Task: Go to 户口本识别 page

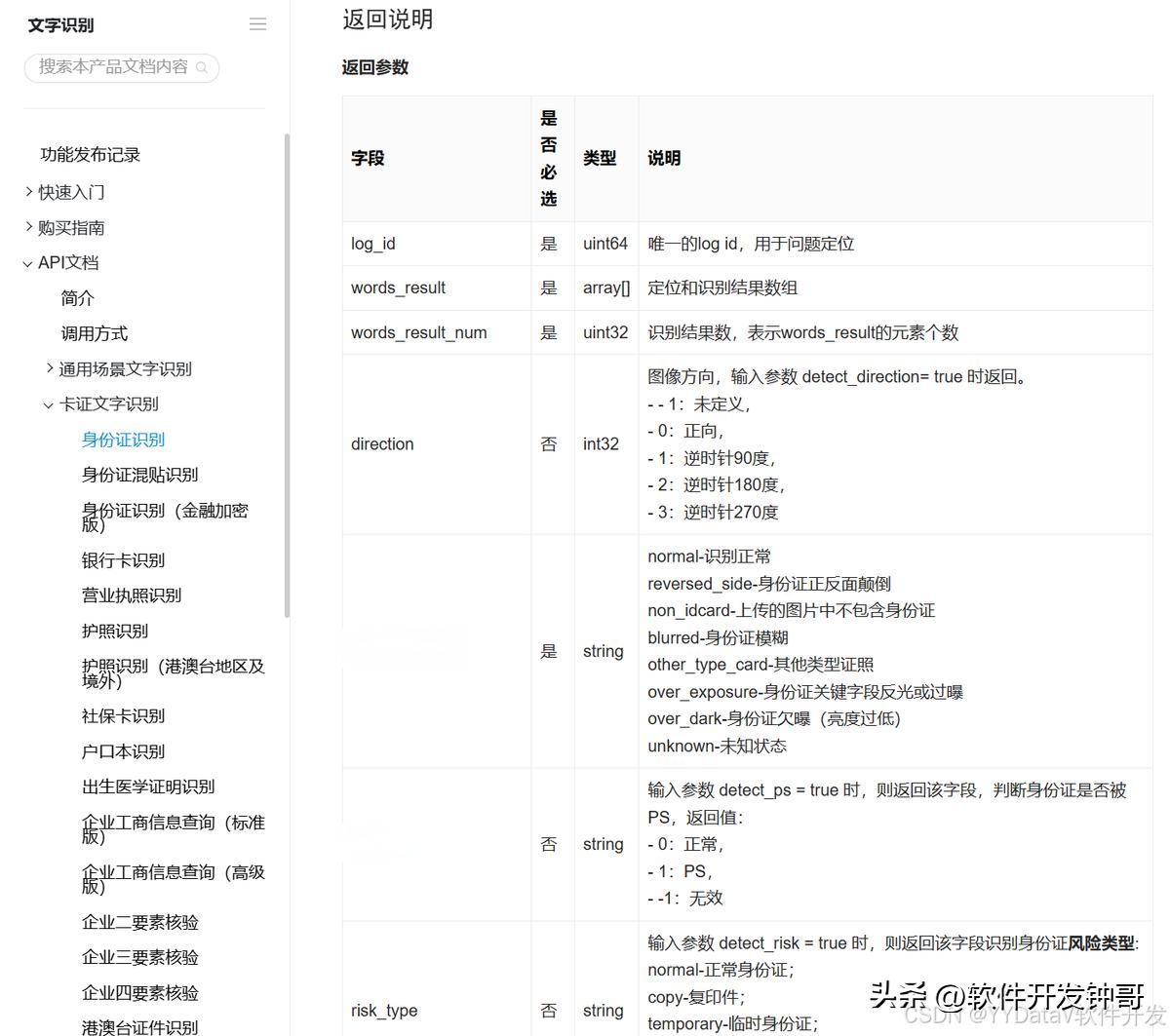Action: (x=123, y=751)
